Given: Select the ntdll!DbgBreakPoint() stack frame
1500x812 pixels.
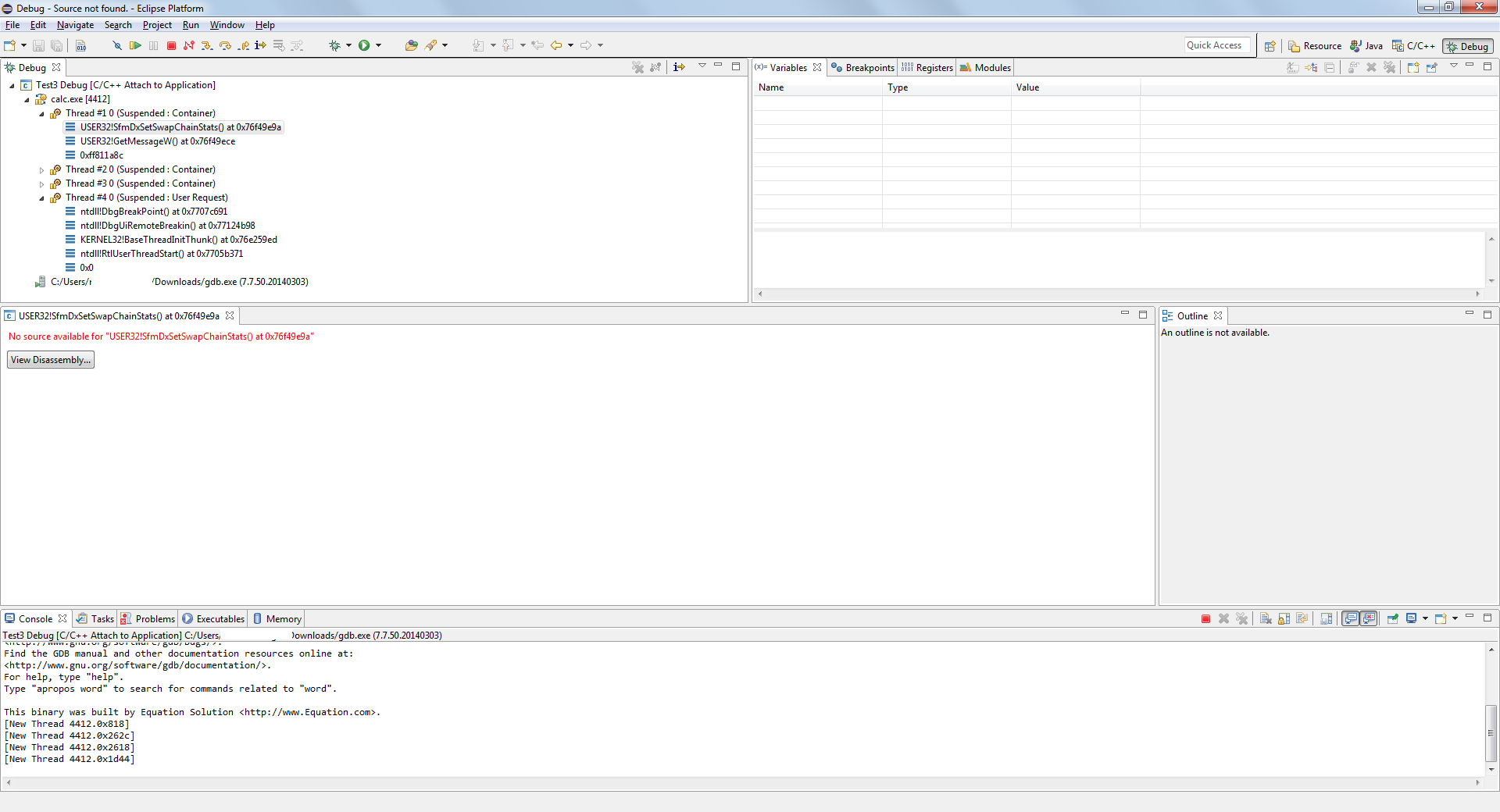Looking at the screenshot, I should click(154, 212).
